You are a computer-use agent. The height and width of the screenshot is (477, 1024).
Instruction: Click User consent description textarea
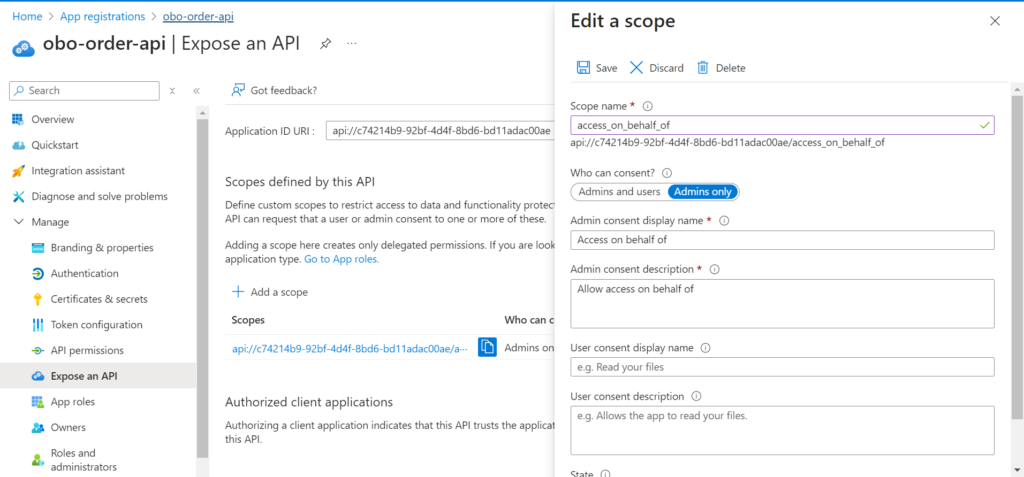point(782,430)
